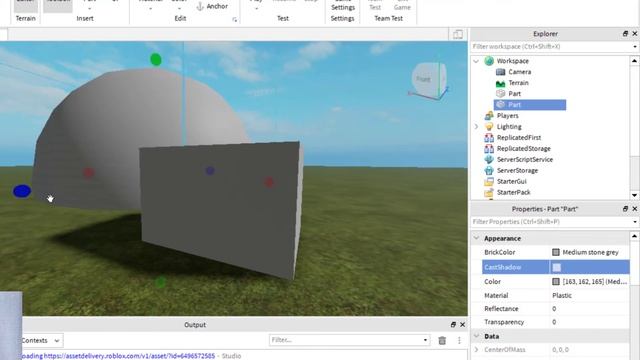The image size is (640, 360).
Task: Expand the CenterOfMass property
Action: [x=476, y=349]
